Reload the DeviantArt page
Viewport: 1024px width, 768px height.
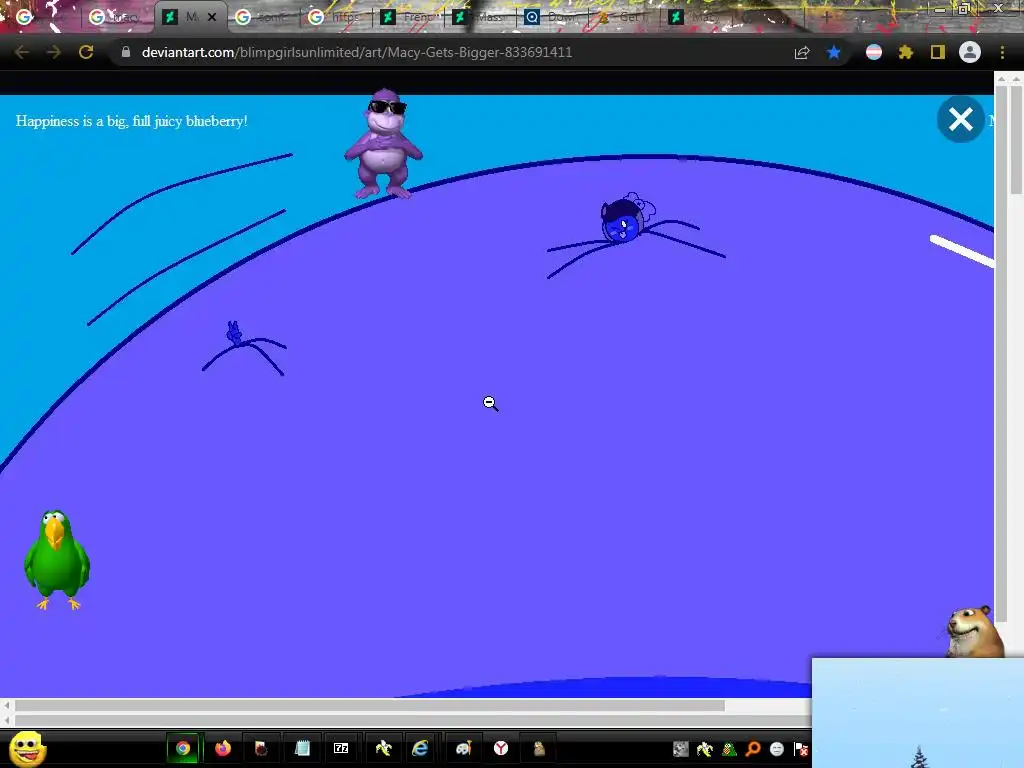(86, 52)
